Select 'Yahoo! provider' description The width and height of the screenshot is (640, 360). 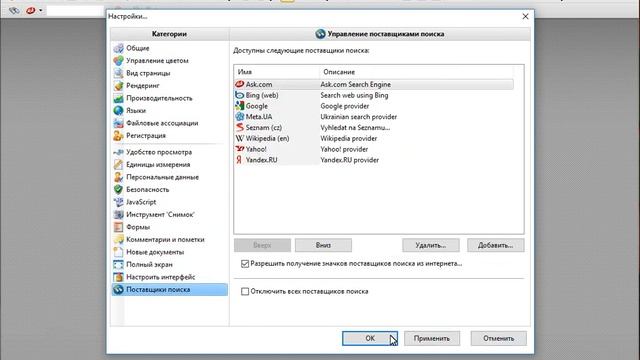pos(344,149)
